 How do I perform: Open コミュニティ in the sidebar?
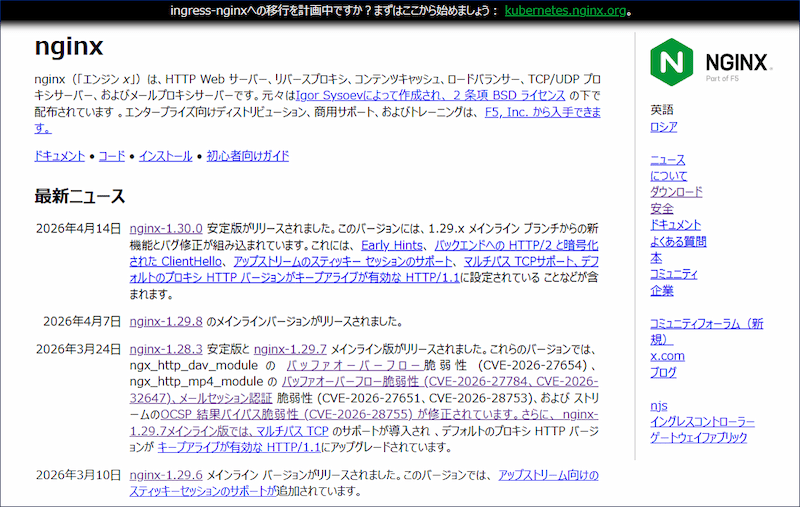click(x=673, y=274)
